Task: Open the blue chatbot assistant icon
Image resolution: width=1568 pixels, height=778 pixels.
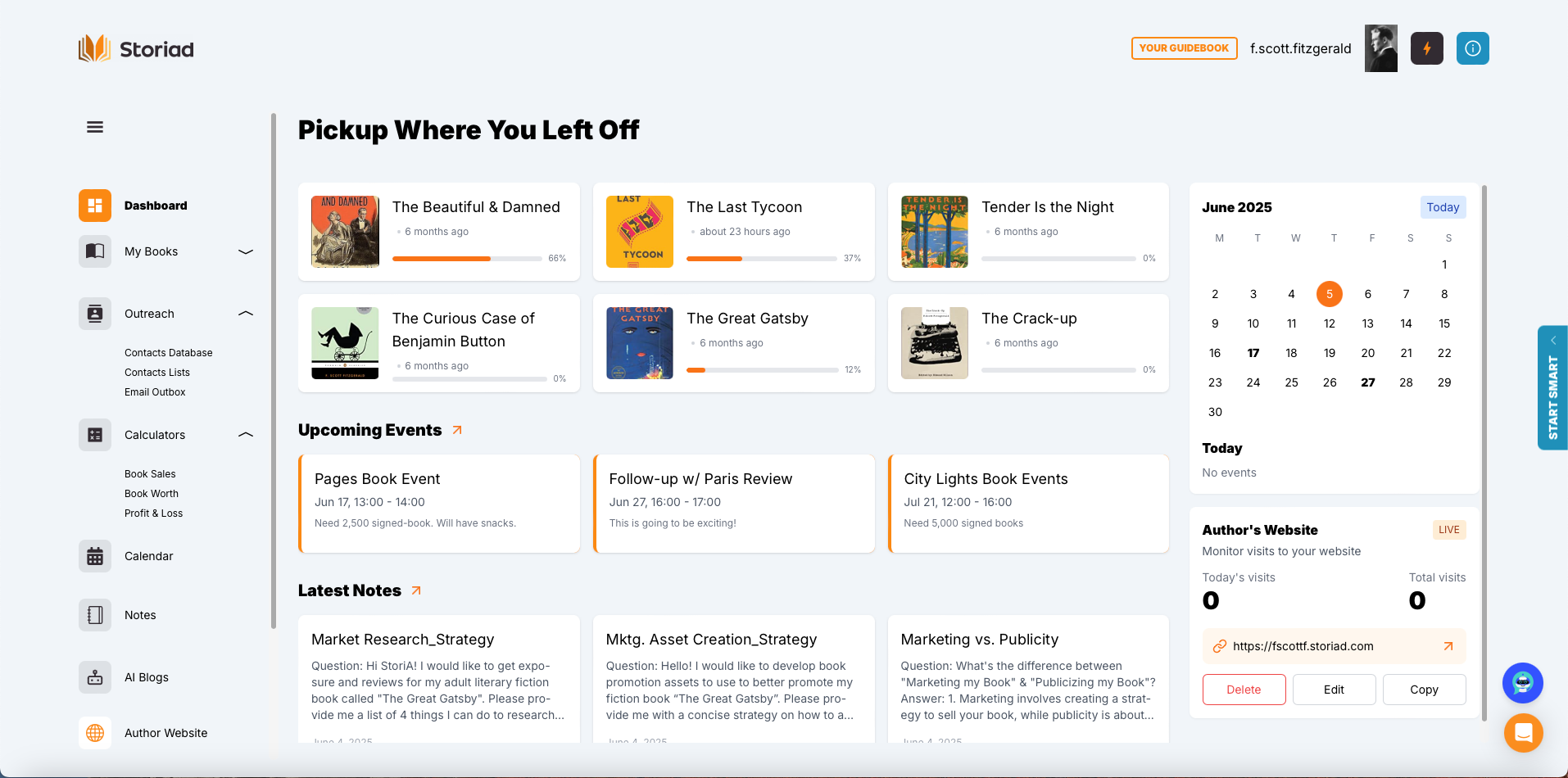Action: pos(1523,683)
